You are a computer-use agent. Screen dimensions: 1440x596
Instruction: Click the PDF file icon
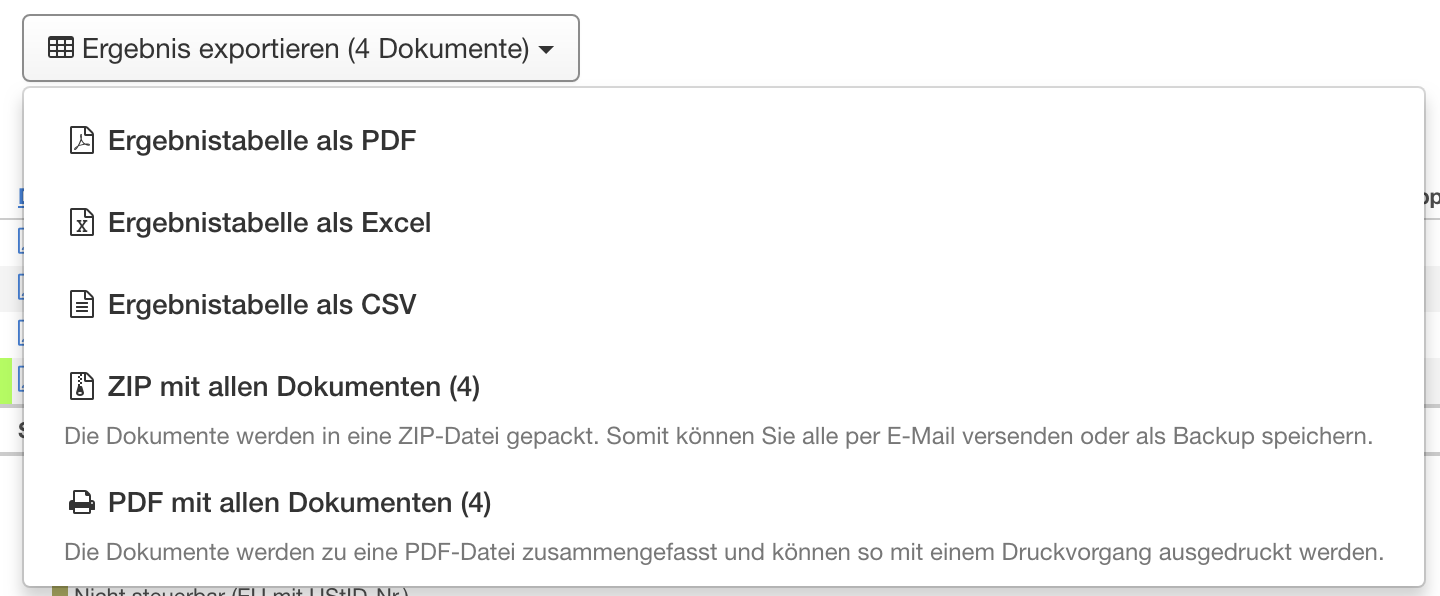click(x=81, y=141)
